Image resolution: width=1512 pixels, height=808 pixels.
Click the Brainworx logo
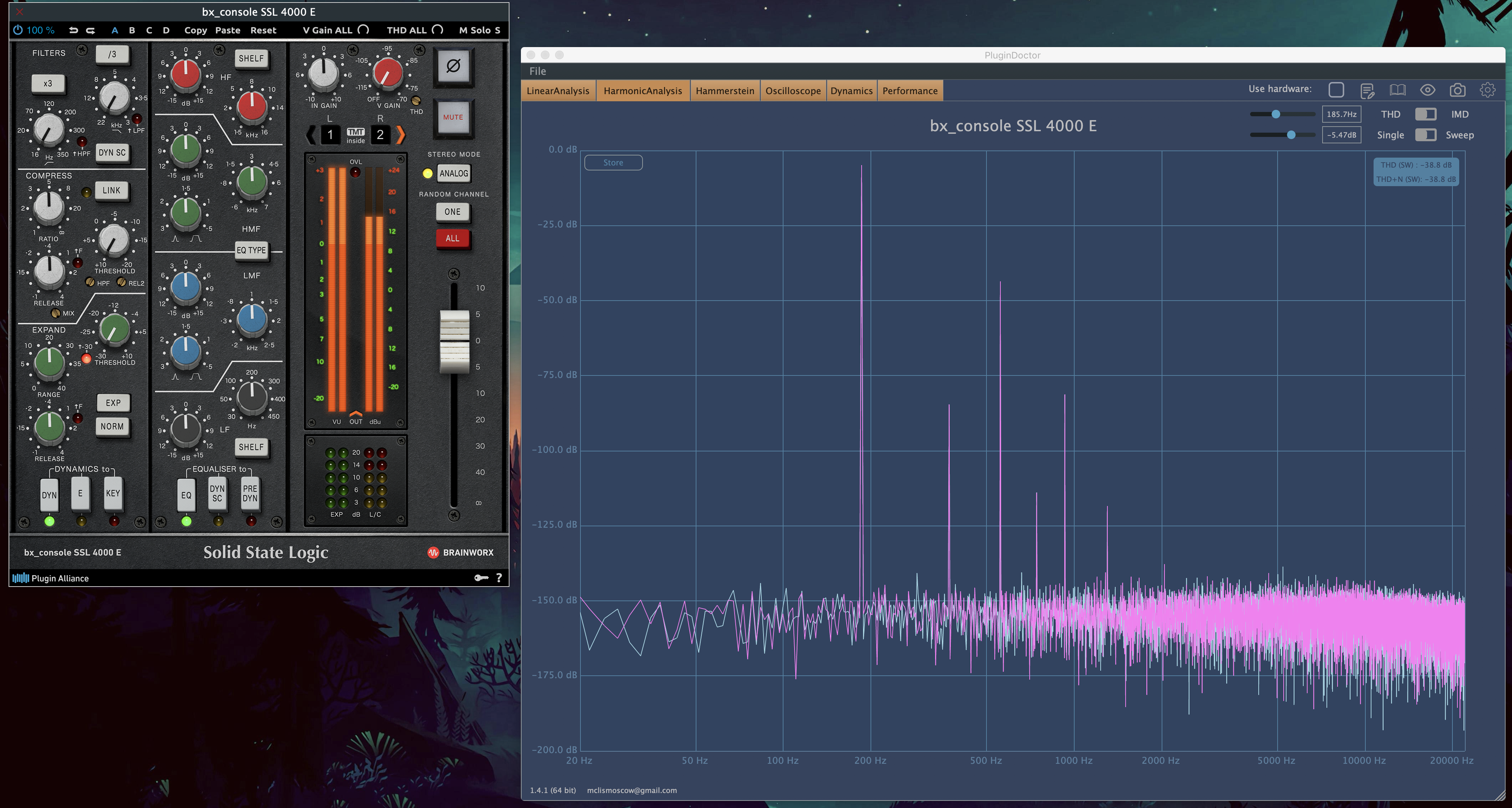coord(460,552)
